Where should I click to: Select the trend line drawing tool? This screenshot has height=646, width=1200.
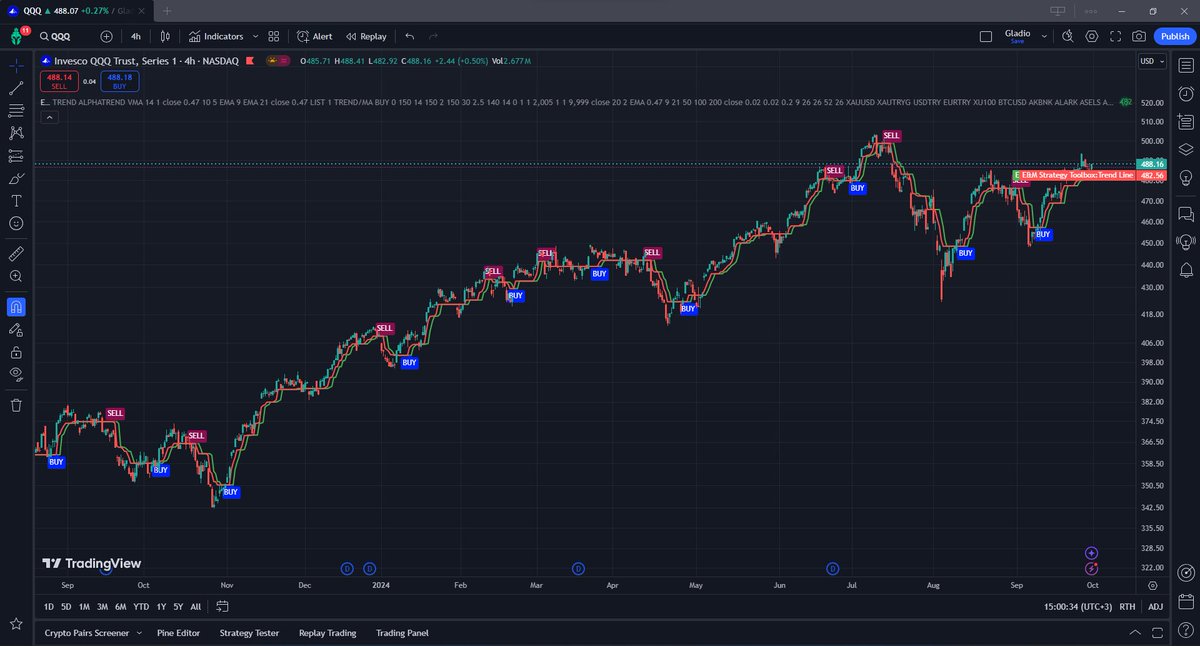[x=16, y=88]
